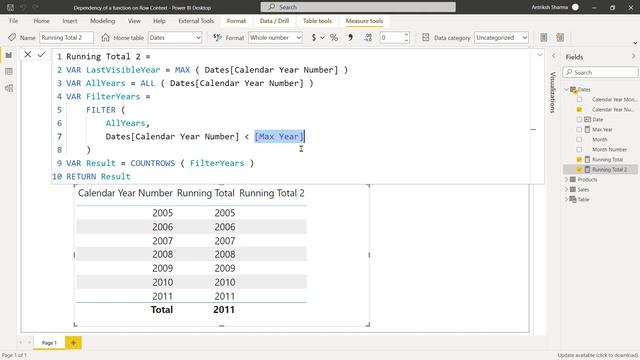The height and width of the screenshot is (360, 640).
Task: Click the measure Name input field
Action: (67, 38)
